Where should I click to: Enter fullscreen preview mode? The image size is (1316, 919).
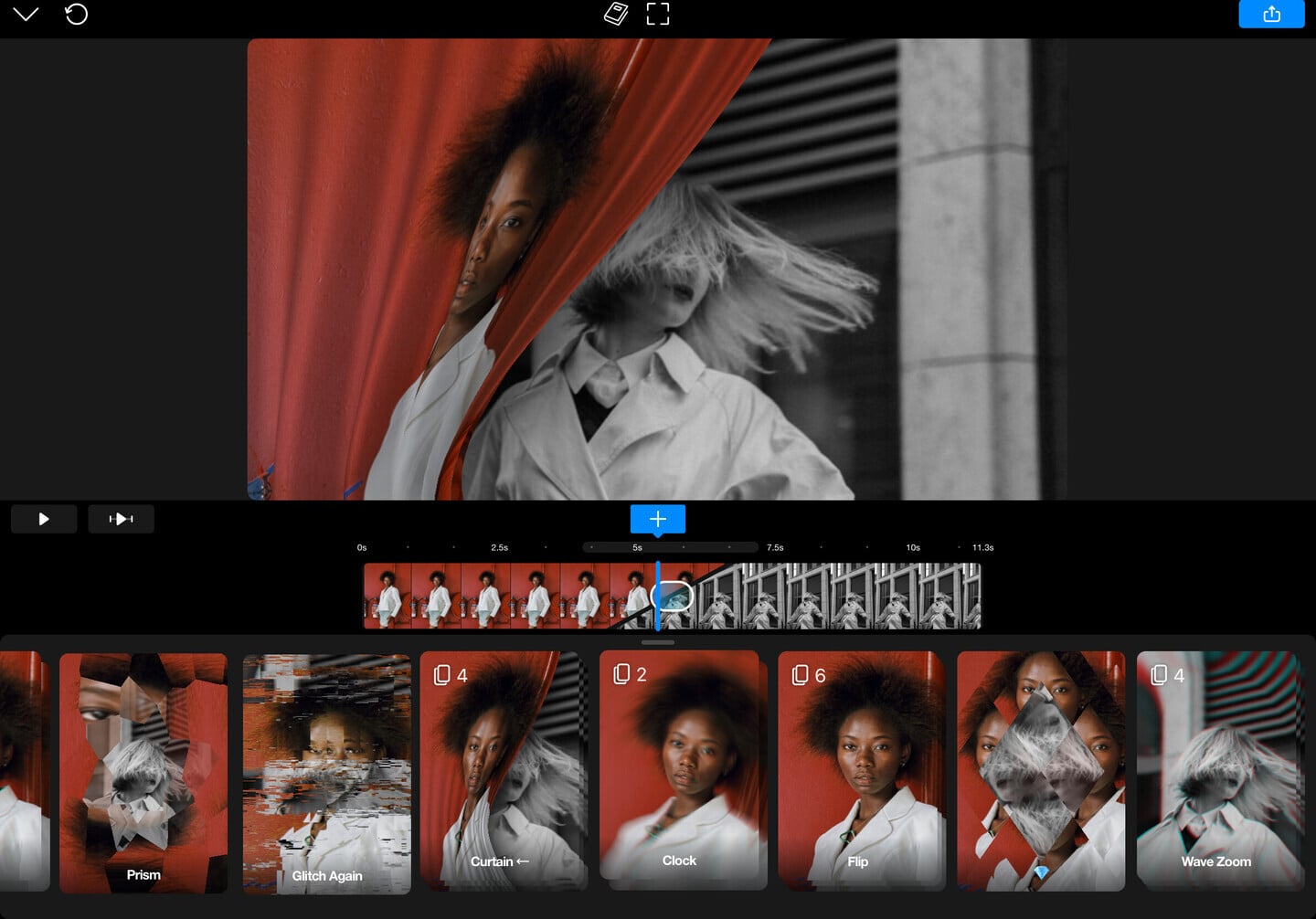(x=657, y=15)
